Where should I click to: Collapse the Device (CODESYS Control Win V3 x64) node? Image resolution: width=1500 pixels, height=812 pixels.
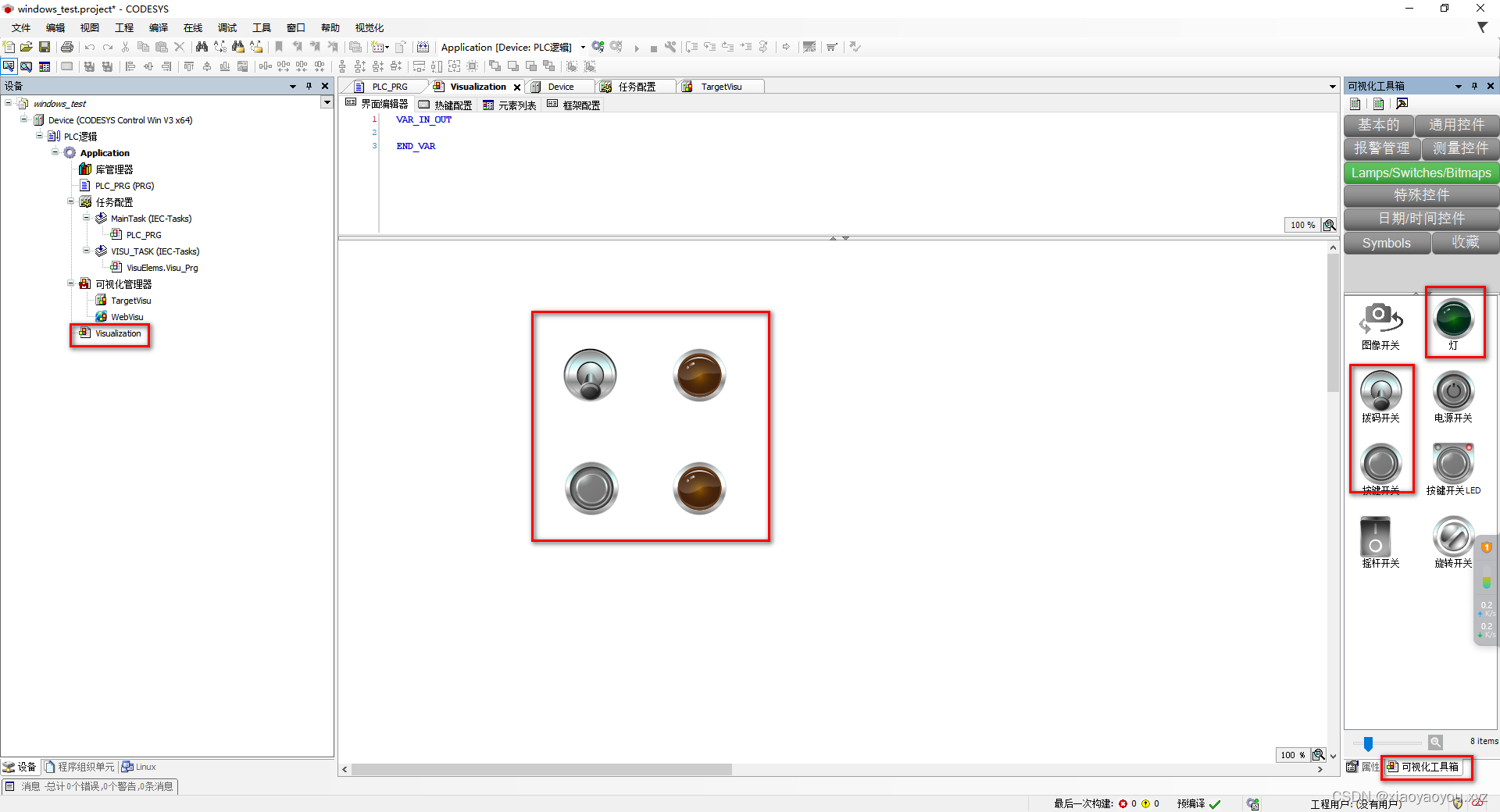(x=24, y=119)
